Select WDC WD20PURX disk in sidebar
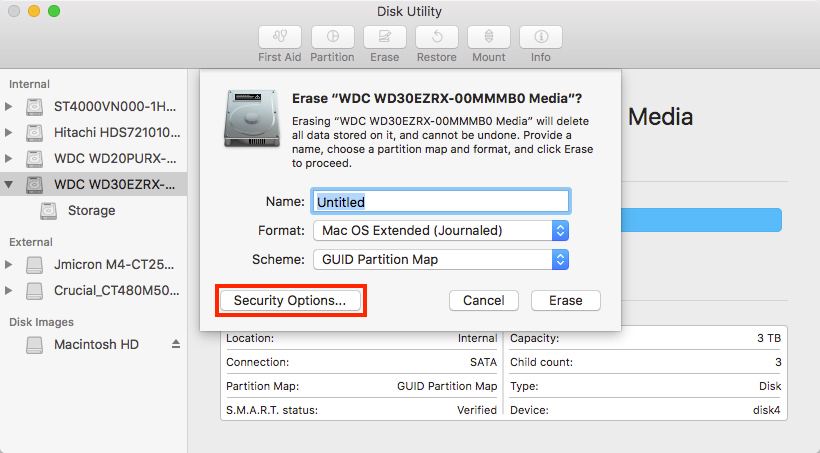 115,158
